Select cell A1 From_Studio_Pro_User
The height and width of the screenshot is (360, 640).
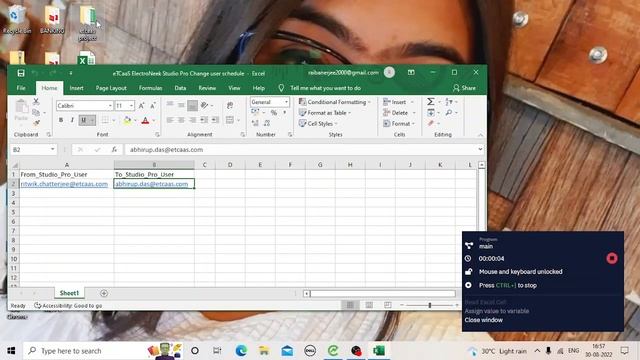click(x=67, y=174)
